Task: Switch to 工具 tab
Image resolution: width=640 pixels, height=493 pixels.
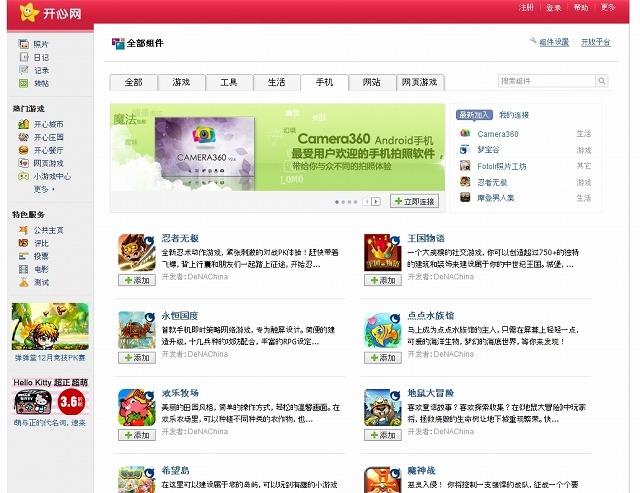Action: pyautogui.click(x=229, y=82)
